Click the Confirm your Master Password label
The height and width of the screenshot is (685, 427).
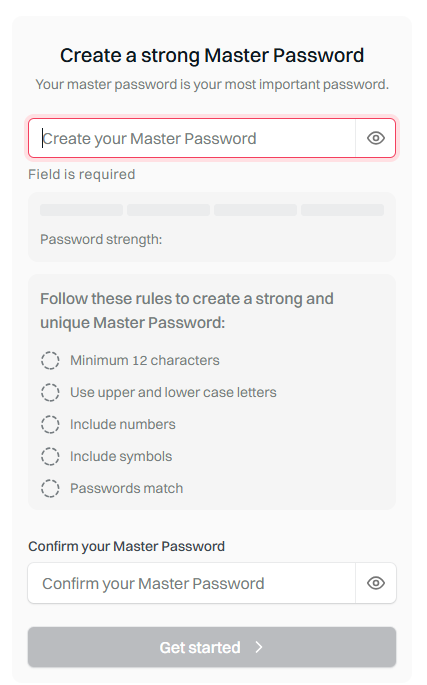tap(126, 547)
